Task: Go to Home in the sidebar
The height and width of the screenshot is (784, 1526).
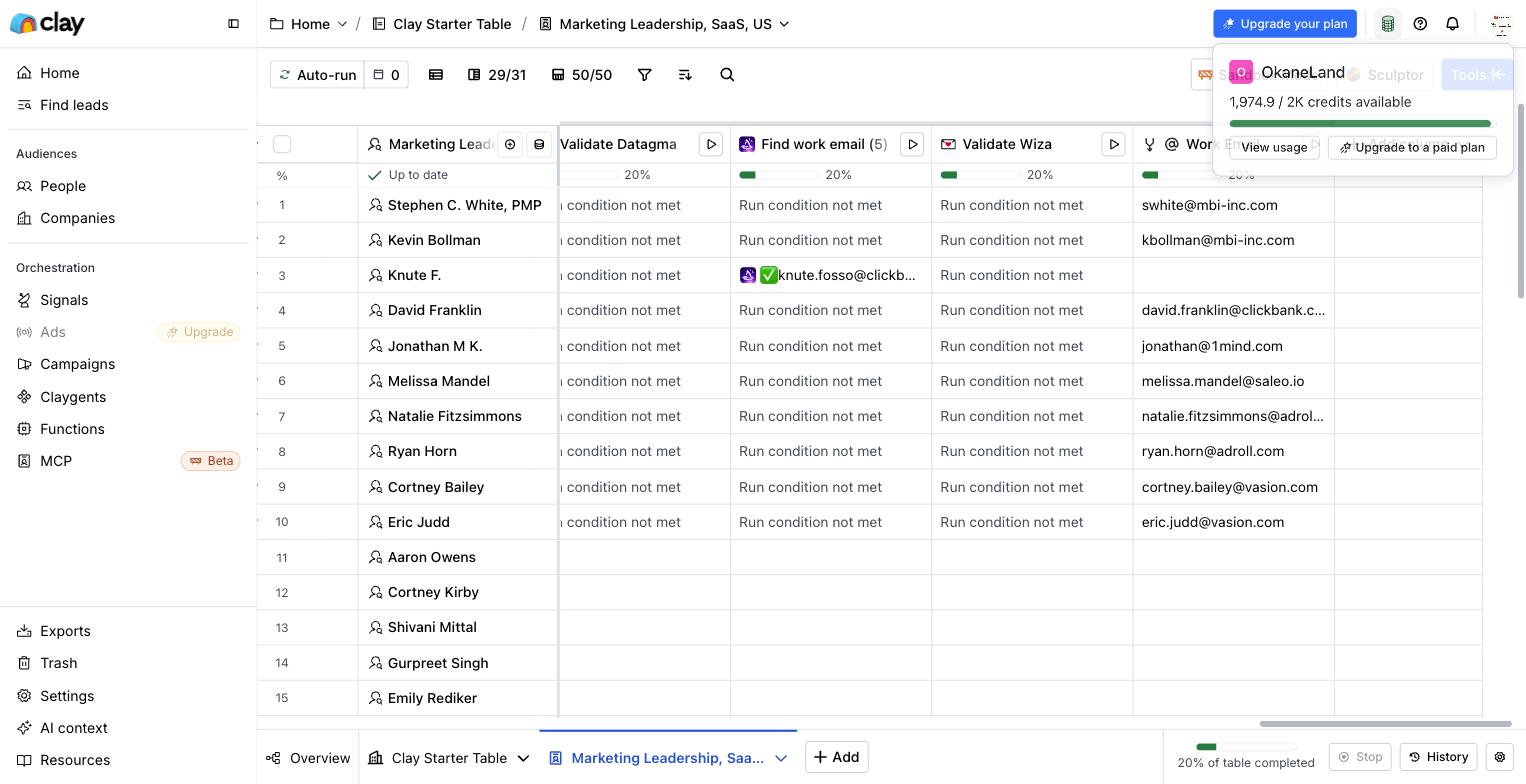Action: pos(128,73)
